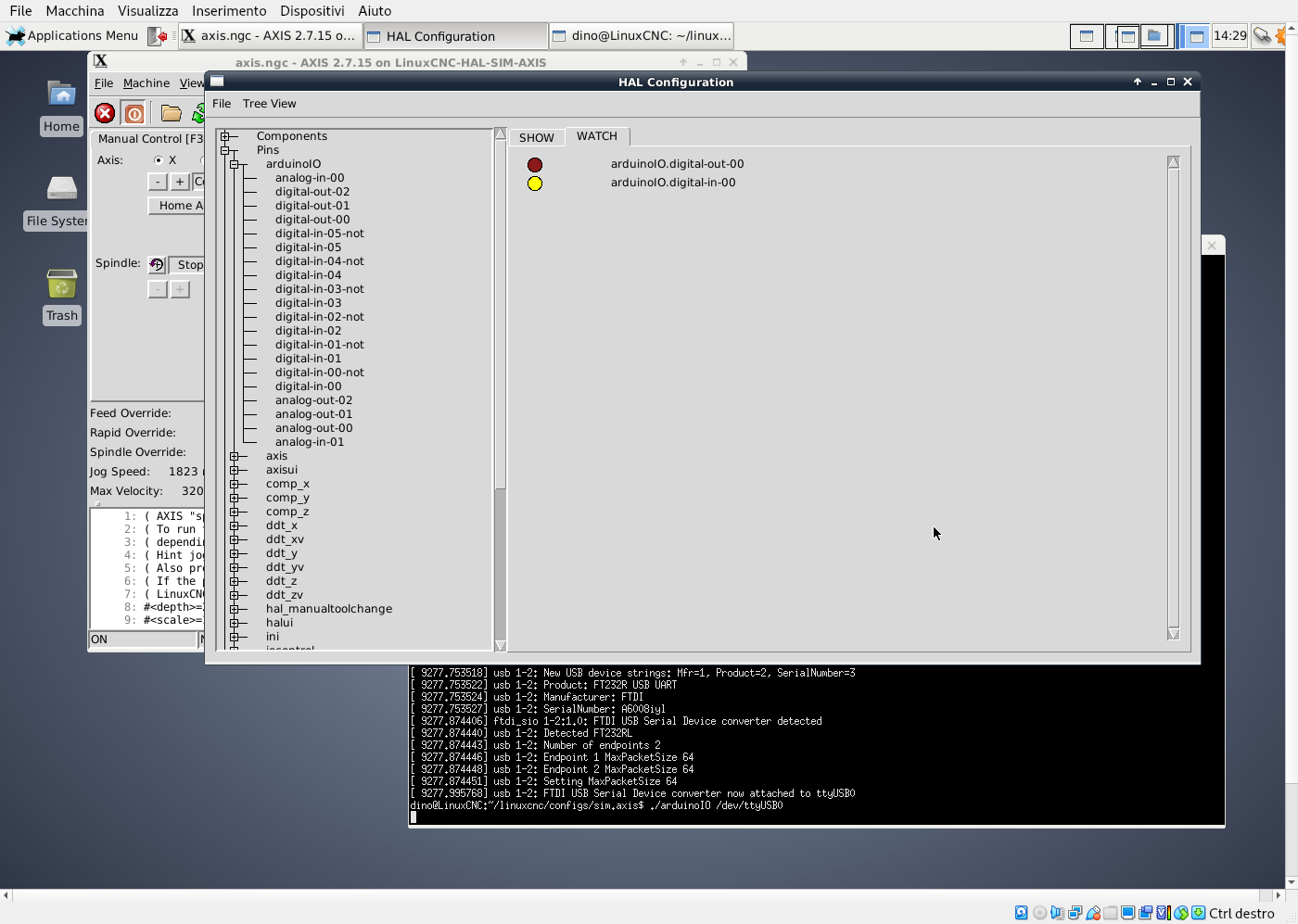
Task: Switch to first workspace in the pager
Action: pos(1086,36)
